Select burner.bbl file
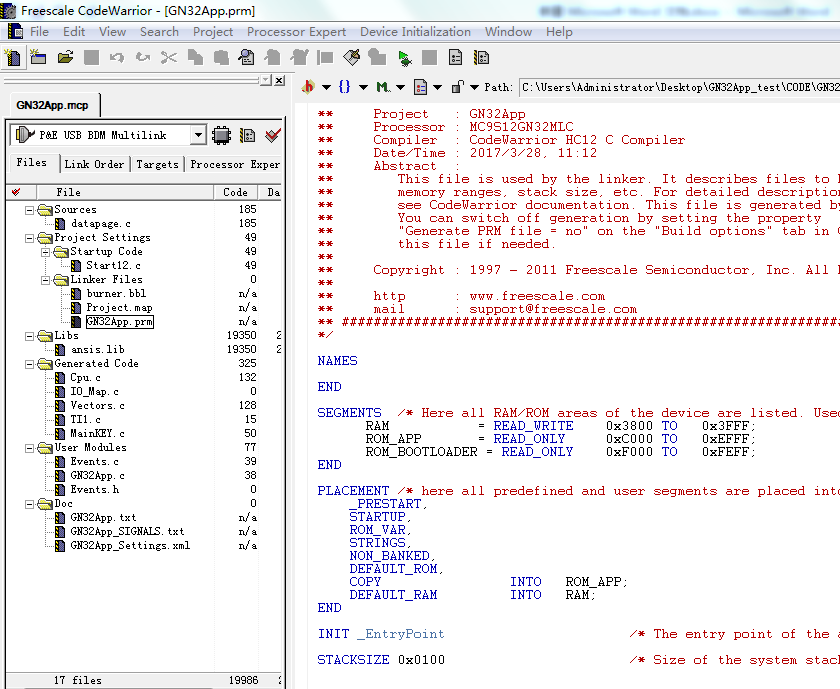This screenshot has height=689, width=840. (x=116, y=294)
